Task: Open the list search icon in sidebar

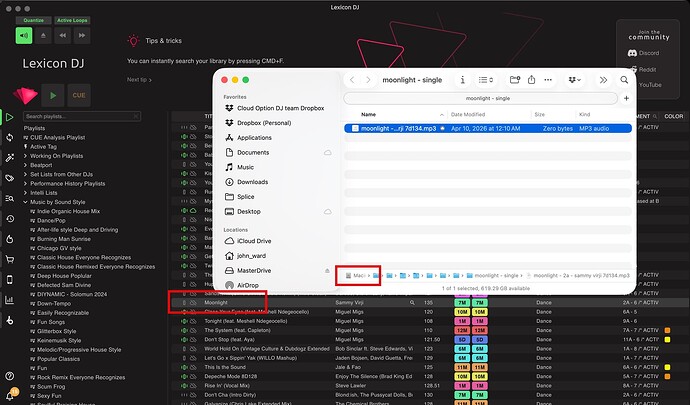Action: pos(9,199)
